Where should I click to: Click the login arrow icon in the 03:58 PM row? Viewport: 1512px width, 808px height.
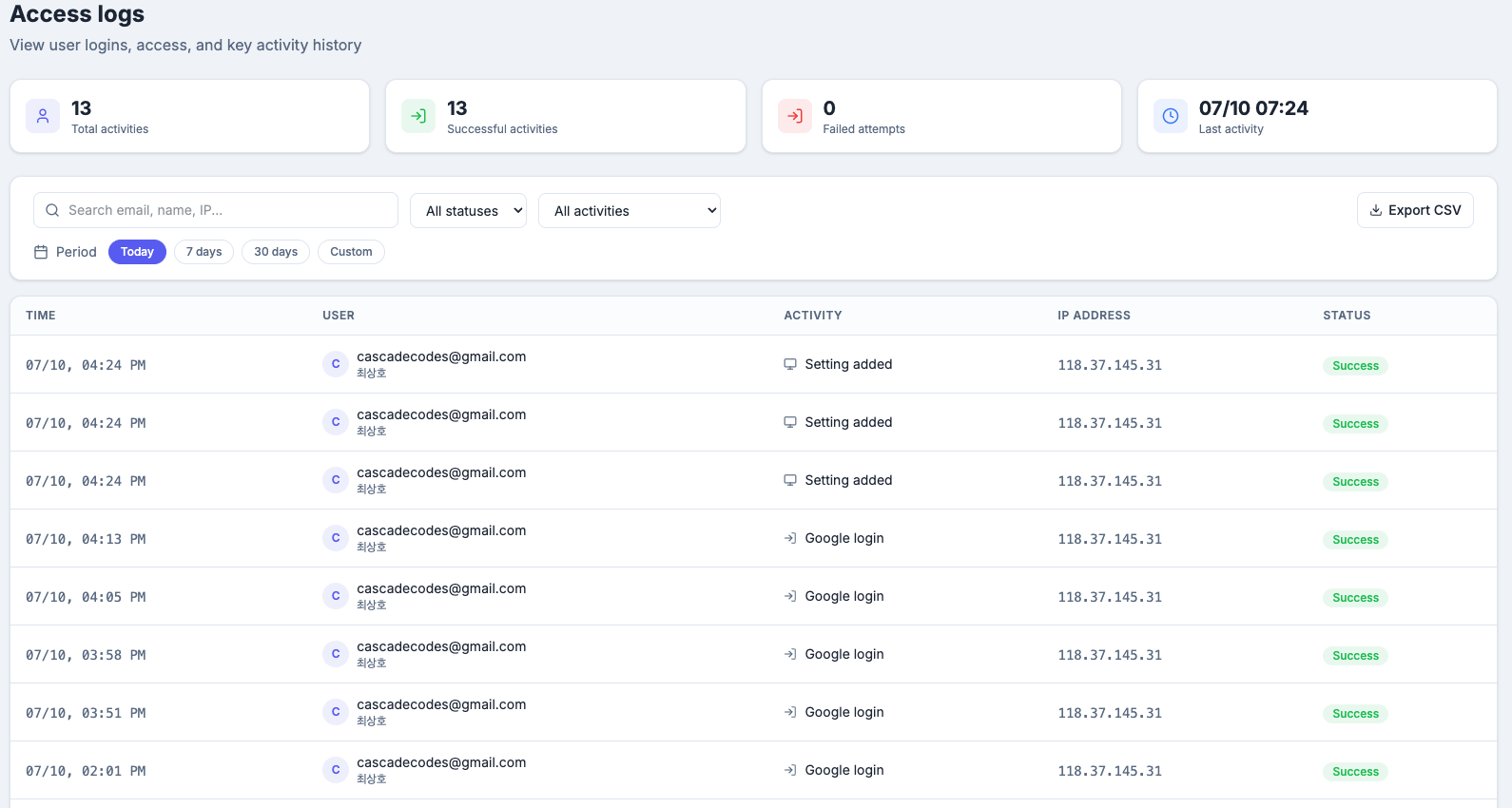click(790, 654)
